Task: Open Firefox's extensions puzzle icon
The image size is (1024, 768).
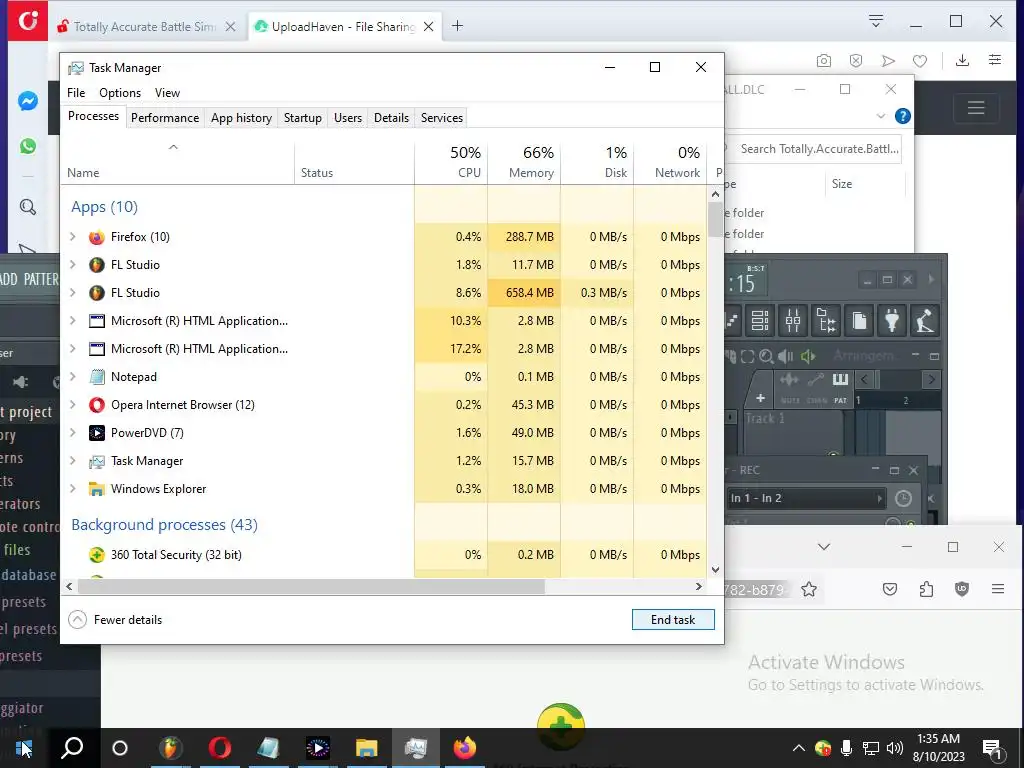Action: 926,590
